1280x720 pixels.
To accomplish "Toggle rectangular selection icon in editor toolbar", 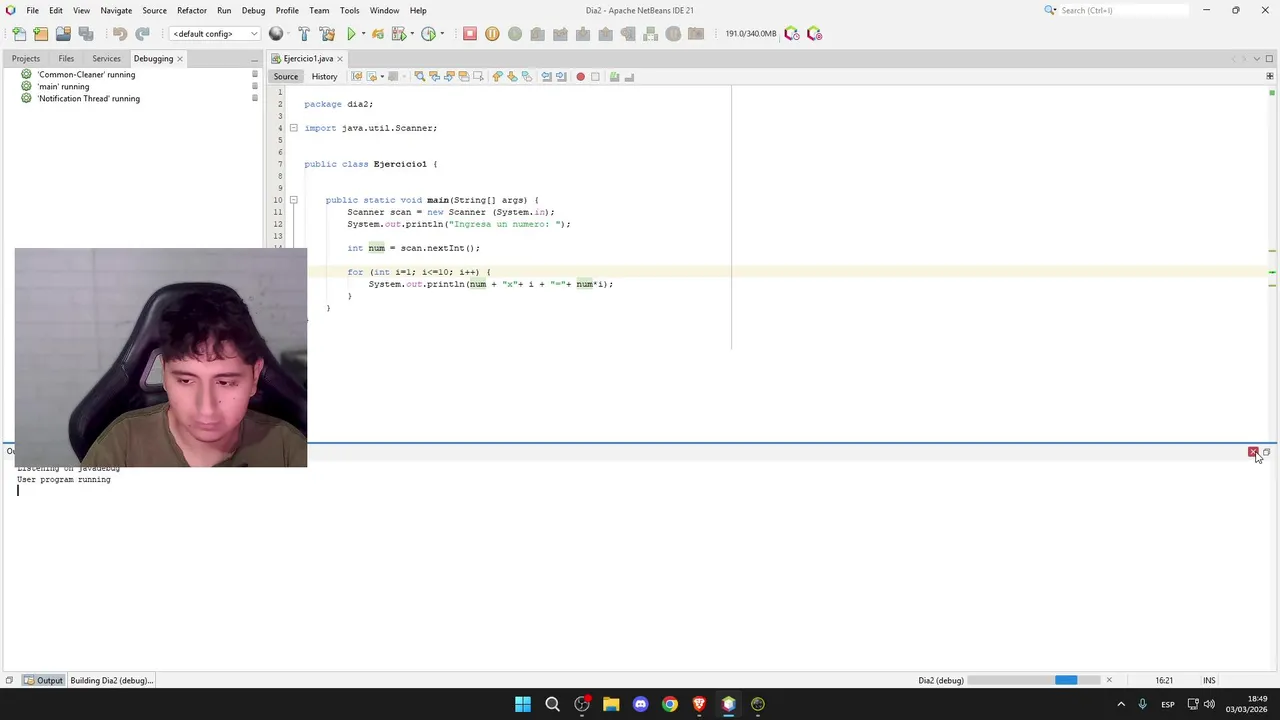I will (x=478, y=76).
